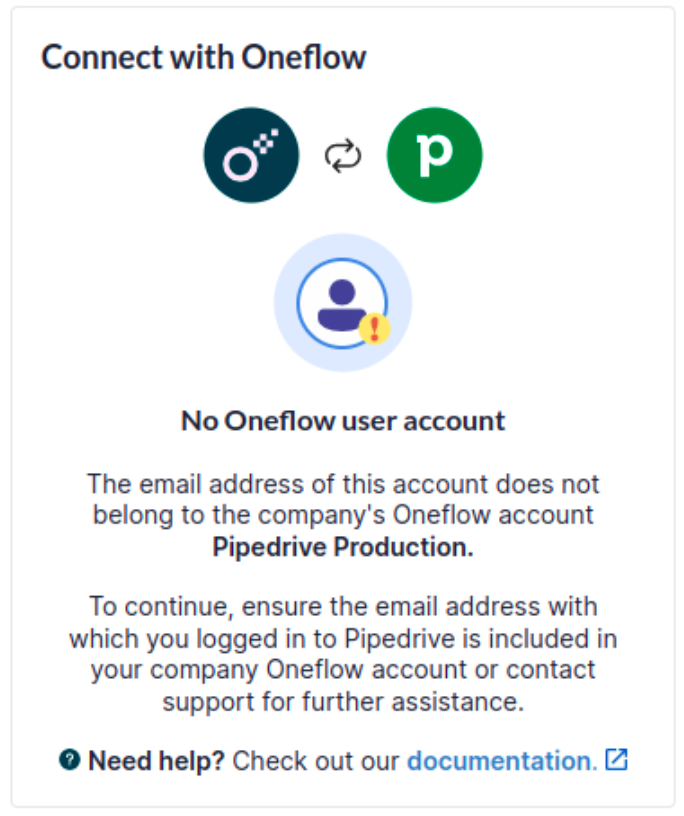Select the Pipedrive Production bold text

[x=342, y=547]
